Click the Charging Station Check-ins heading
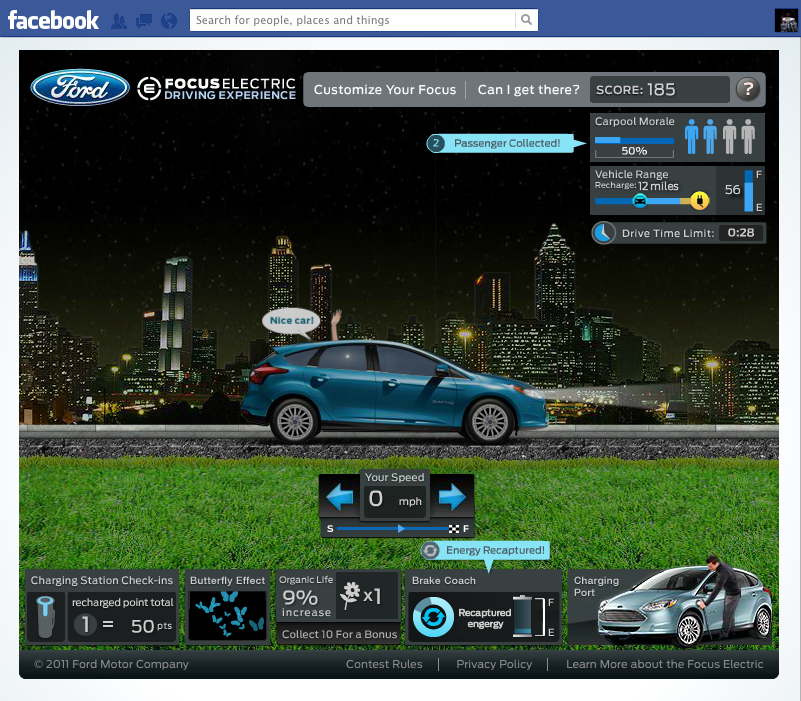Image resolution: width=801 pixels, height=701 pixels. [102, 580]
